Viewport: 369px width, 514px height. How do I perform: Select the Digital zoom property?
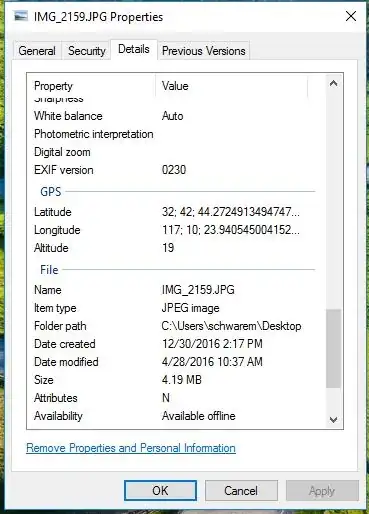pos(62,152)
